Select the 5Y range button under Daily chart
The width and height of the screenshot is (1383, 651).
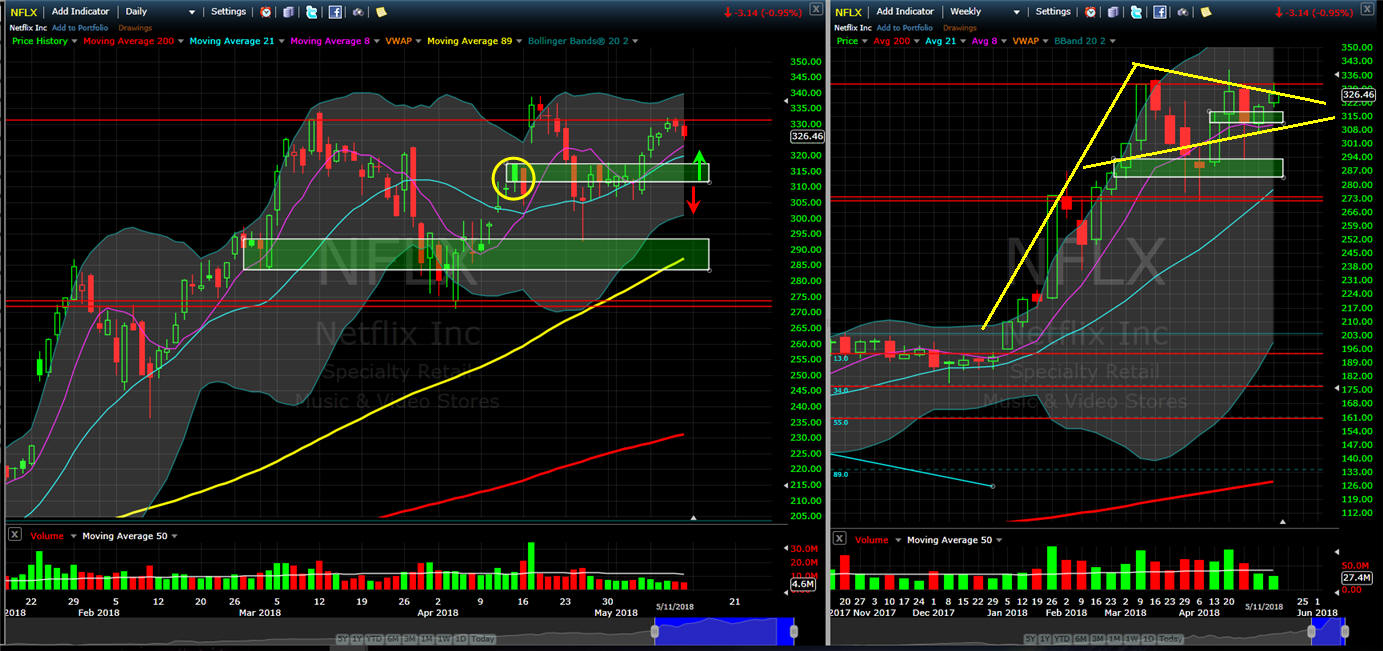[342, 639]
